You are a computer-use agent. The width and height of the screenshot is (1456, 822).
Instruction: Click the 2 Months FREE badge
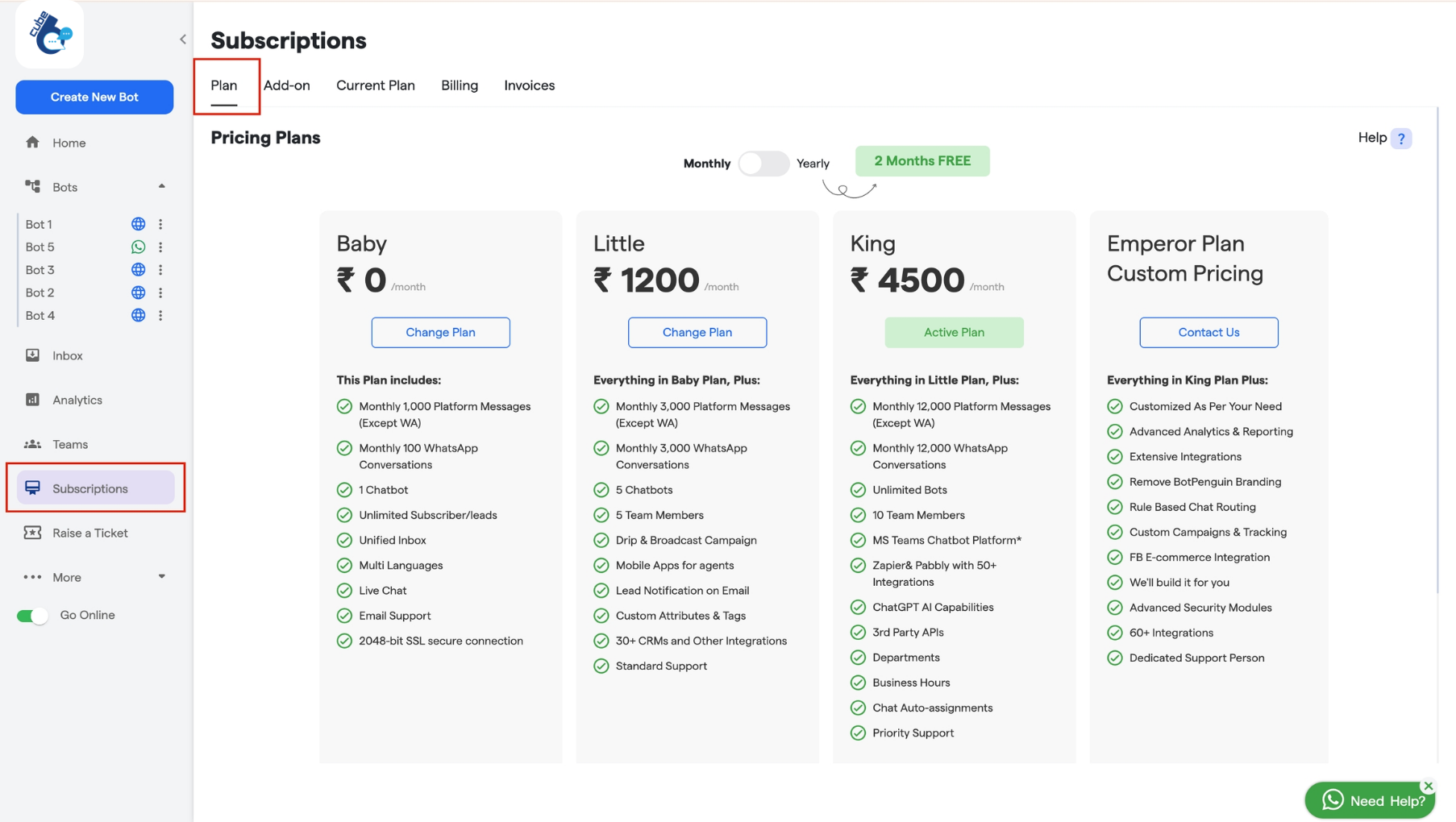[x=922, y=160]
